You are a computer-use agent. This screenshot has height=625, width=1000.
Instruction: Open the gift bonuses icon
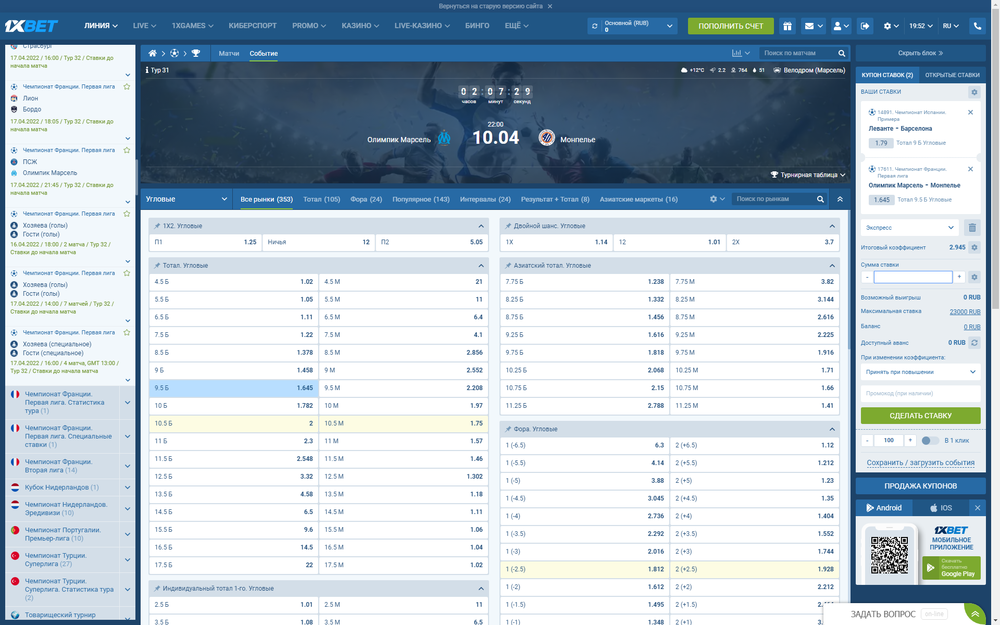788,26
